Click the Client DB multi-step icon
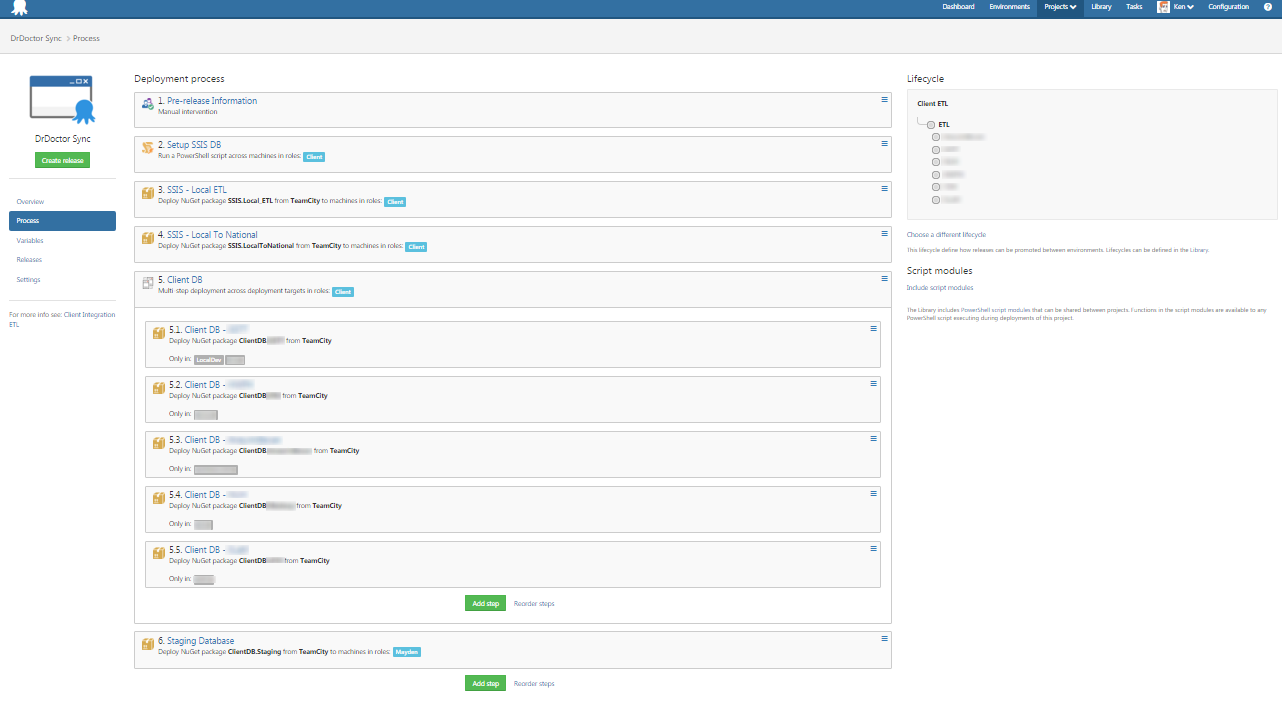The width and height of the screenshot is (1284, 705). 148,283
